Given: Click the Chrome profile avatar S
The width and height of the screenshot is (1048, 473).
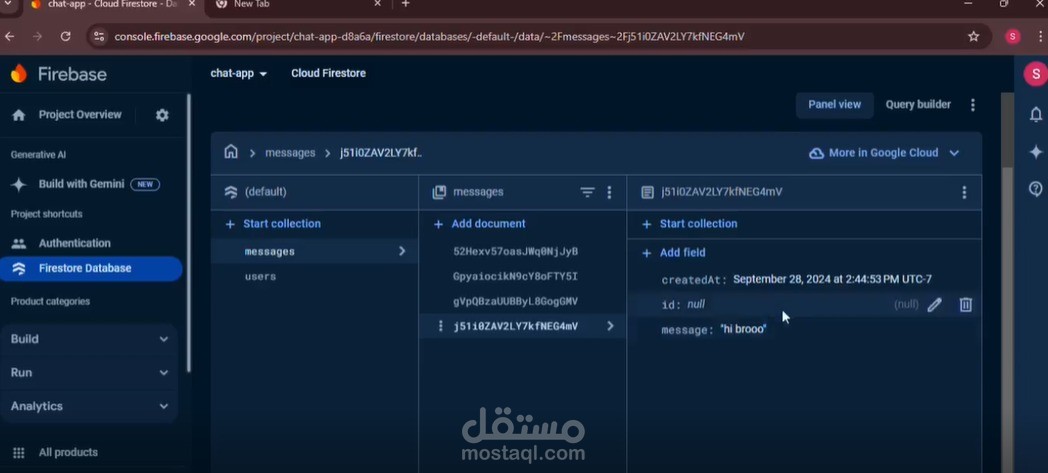Looking at the screenshot, I should (1013, 37).
